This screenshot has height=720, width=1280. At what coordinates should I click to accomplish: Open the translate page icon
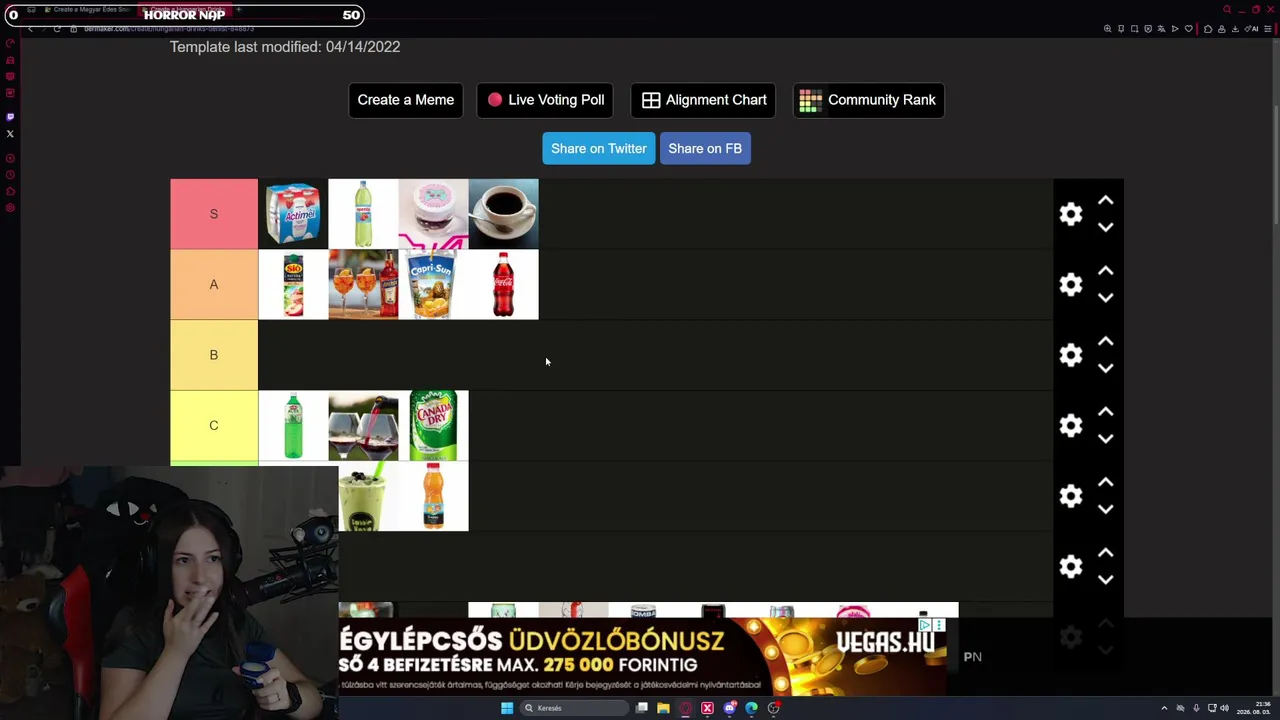(x=1161, y=29)
